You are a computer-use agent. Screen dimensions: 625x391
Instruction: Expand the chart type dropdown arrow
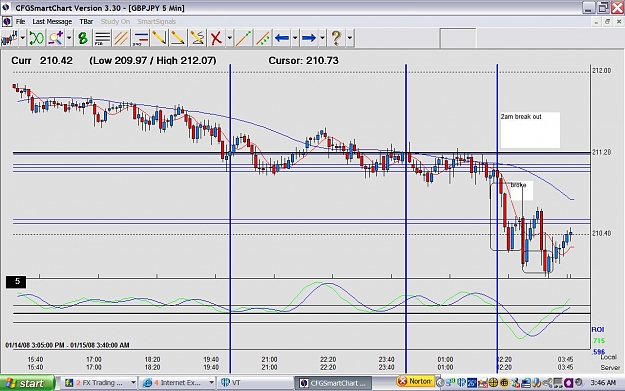click(x=22, y=38)
